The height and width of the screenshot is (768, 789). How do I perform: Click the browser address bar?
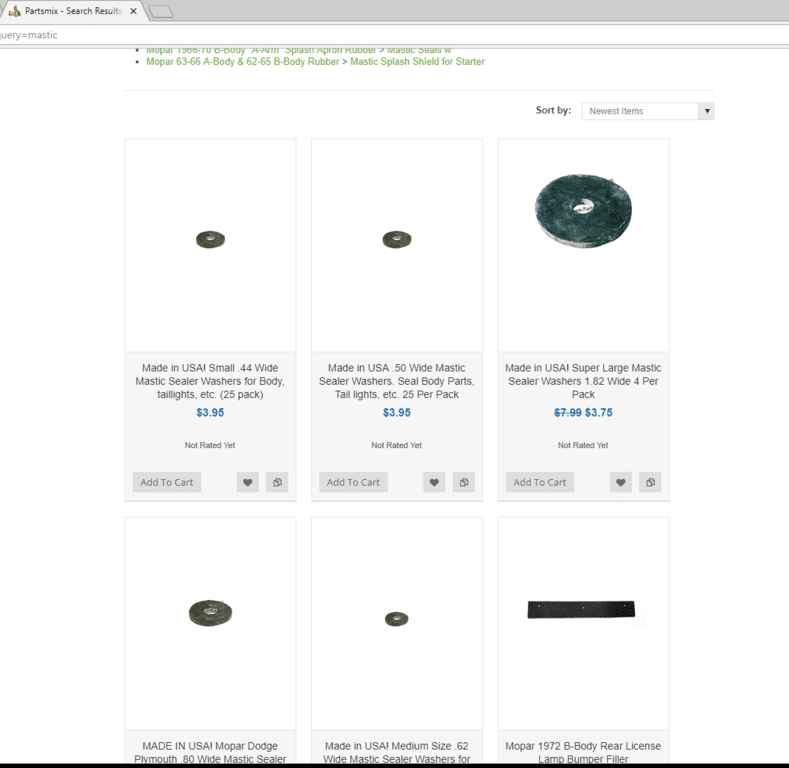click(x=400, y=35)
